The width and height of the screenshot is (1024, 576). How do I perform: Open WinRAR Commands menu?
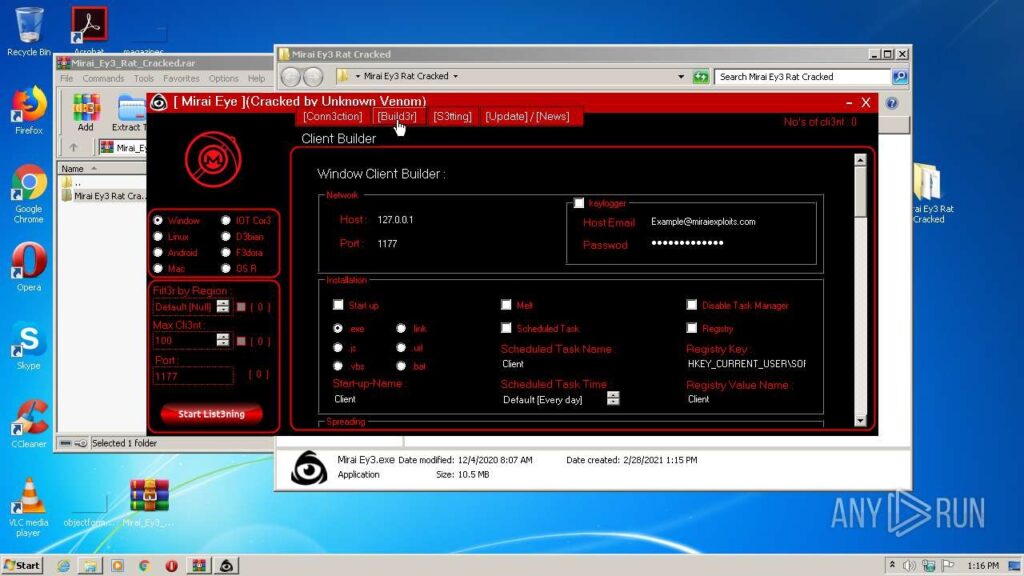click(x=103, y=78)
